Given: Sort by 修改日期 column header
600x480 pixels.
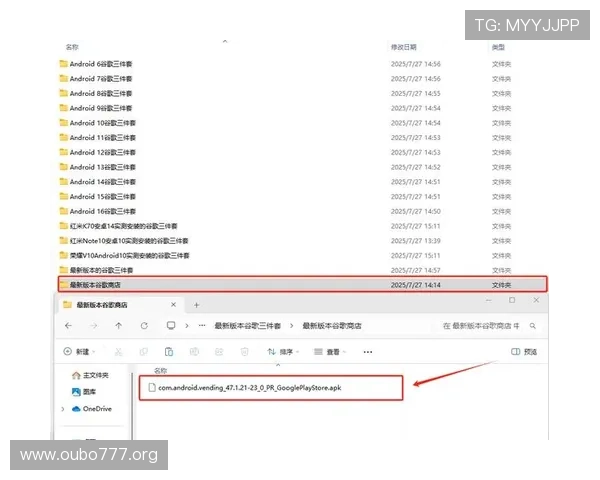Looking at the screenshot, I should [403, 47].
